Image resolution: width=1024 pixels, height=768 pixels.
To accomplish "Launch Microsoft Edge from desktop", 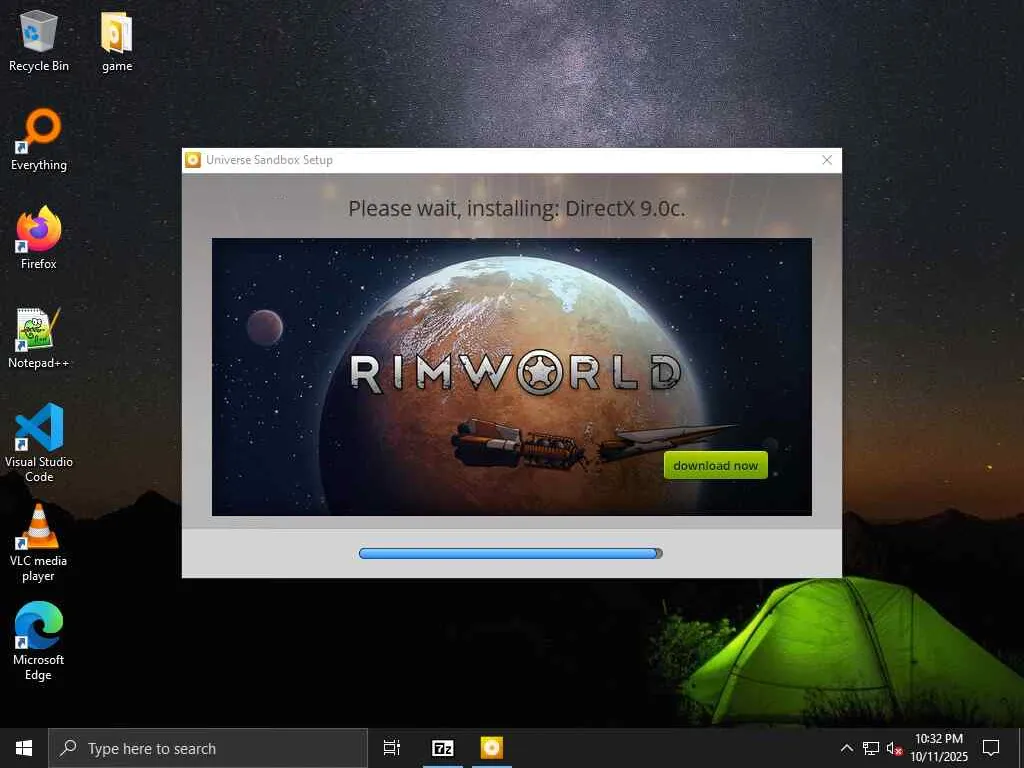I will tap(39, 641).
